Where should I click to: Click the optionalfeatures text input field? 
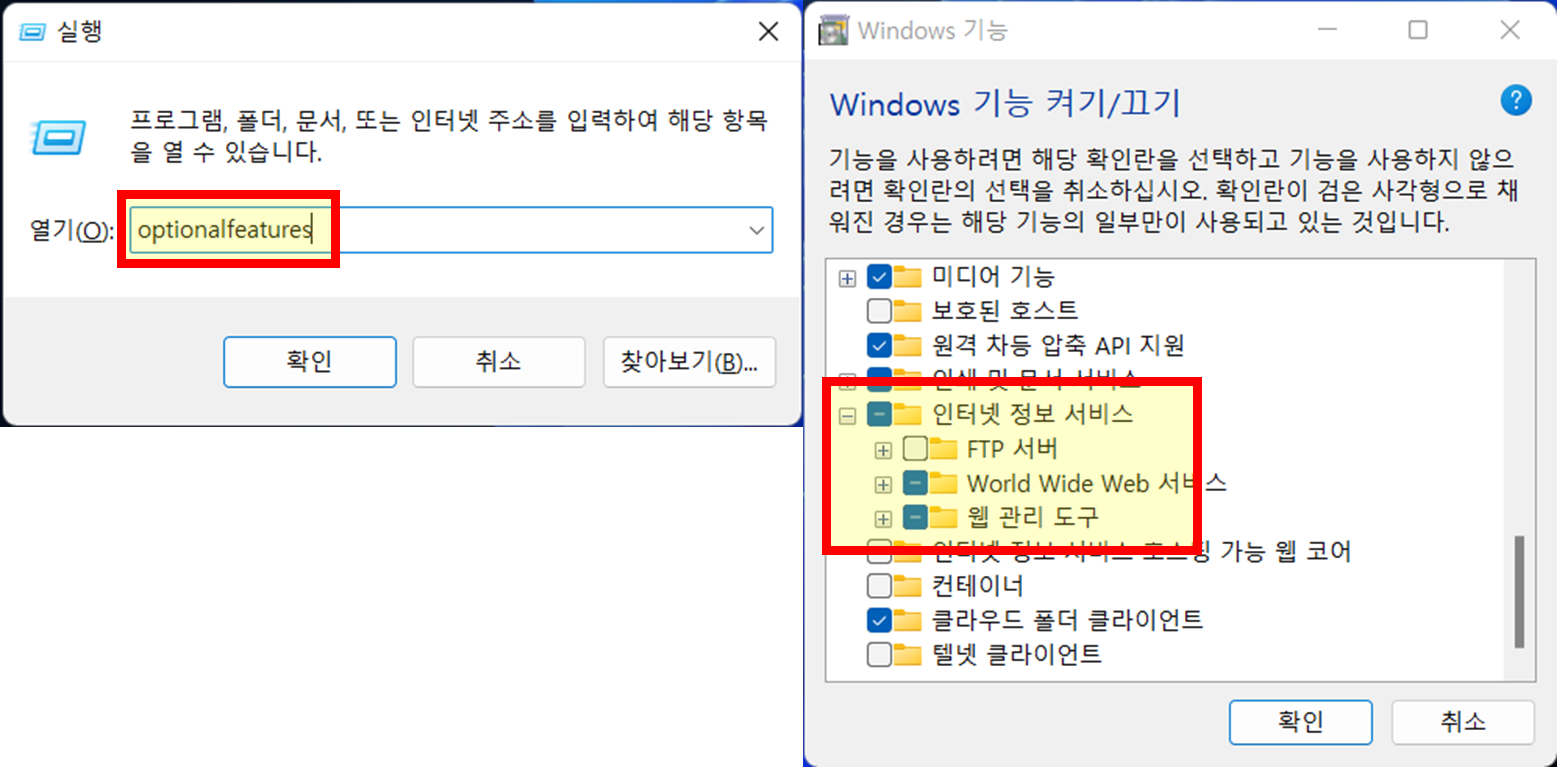[x=451, y=230]
